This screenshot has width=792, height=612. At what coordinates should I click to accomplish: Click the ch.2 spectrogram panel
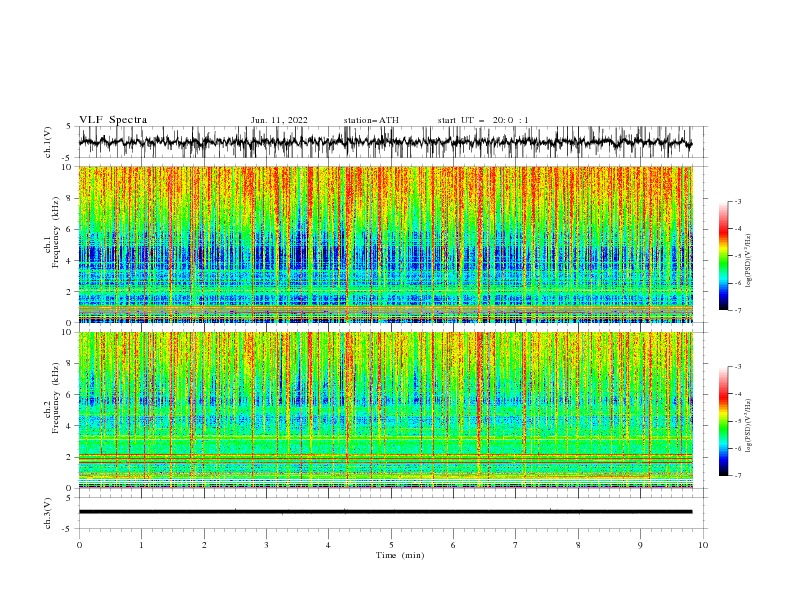(385, 410)
